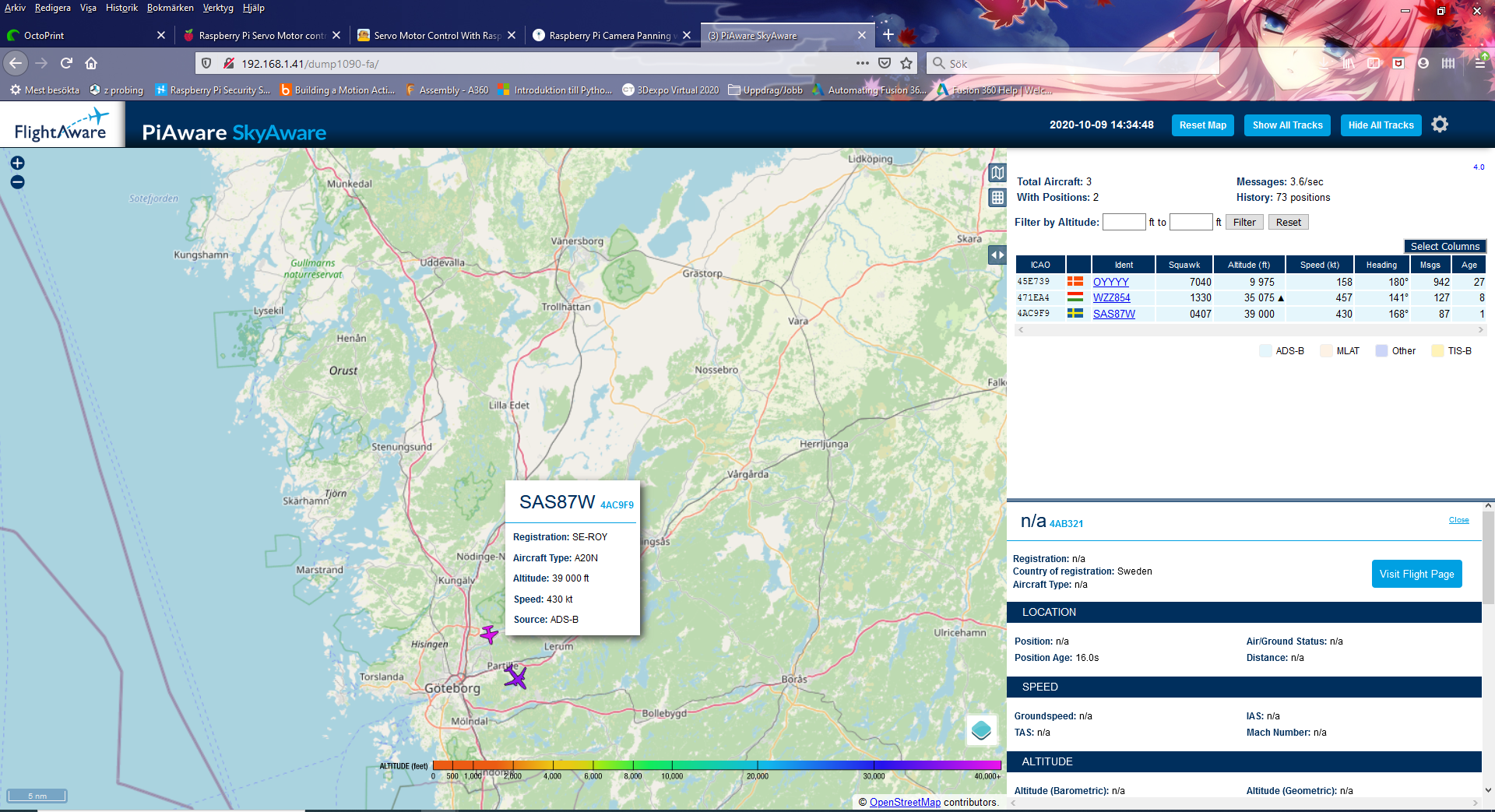Viewport: 1495px width, 812px height.
Task: Select the purple aircraft near Partille
Action: point(515,677)
